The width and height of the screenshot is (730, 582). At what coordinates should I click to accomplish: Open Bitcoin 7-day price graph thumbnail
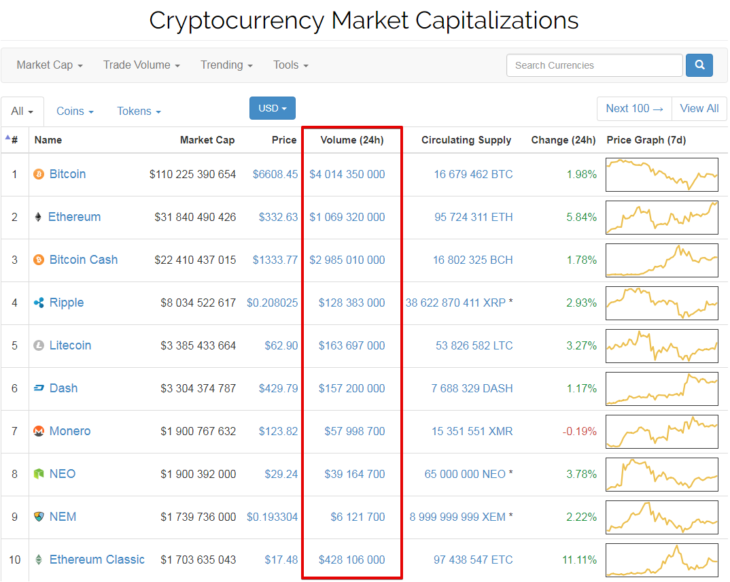tap(662, 175)
